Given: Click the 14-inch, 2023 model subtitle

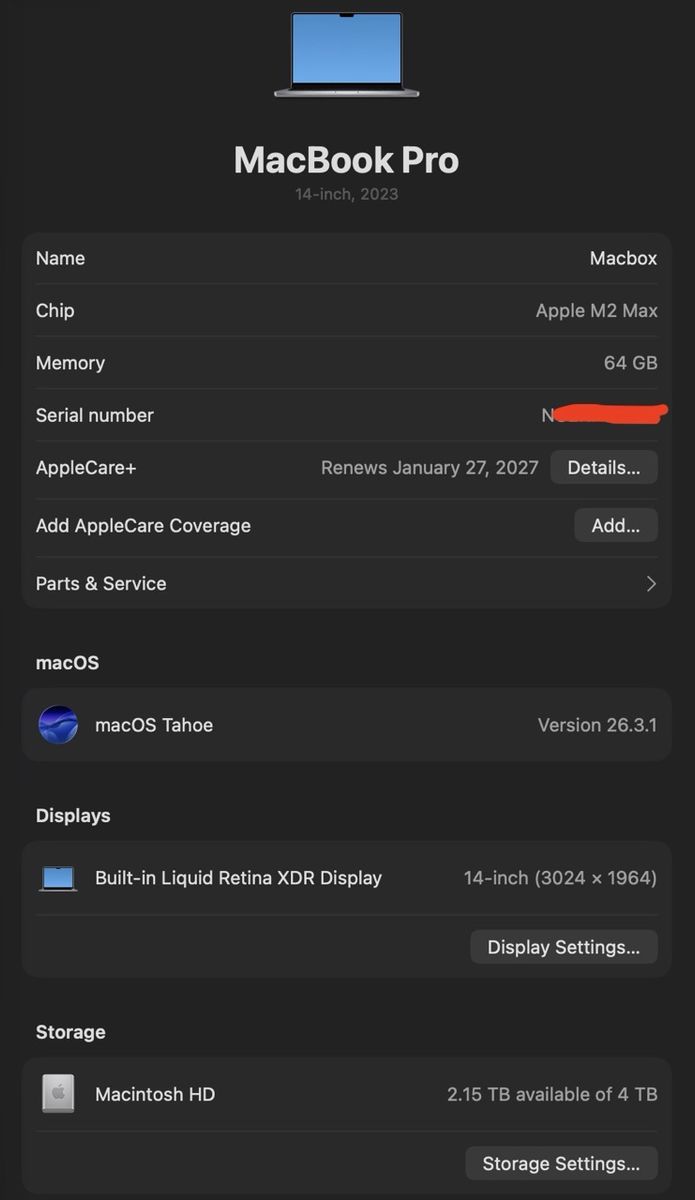Looking at the screenshot, I should coord(346,194).
